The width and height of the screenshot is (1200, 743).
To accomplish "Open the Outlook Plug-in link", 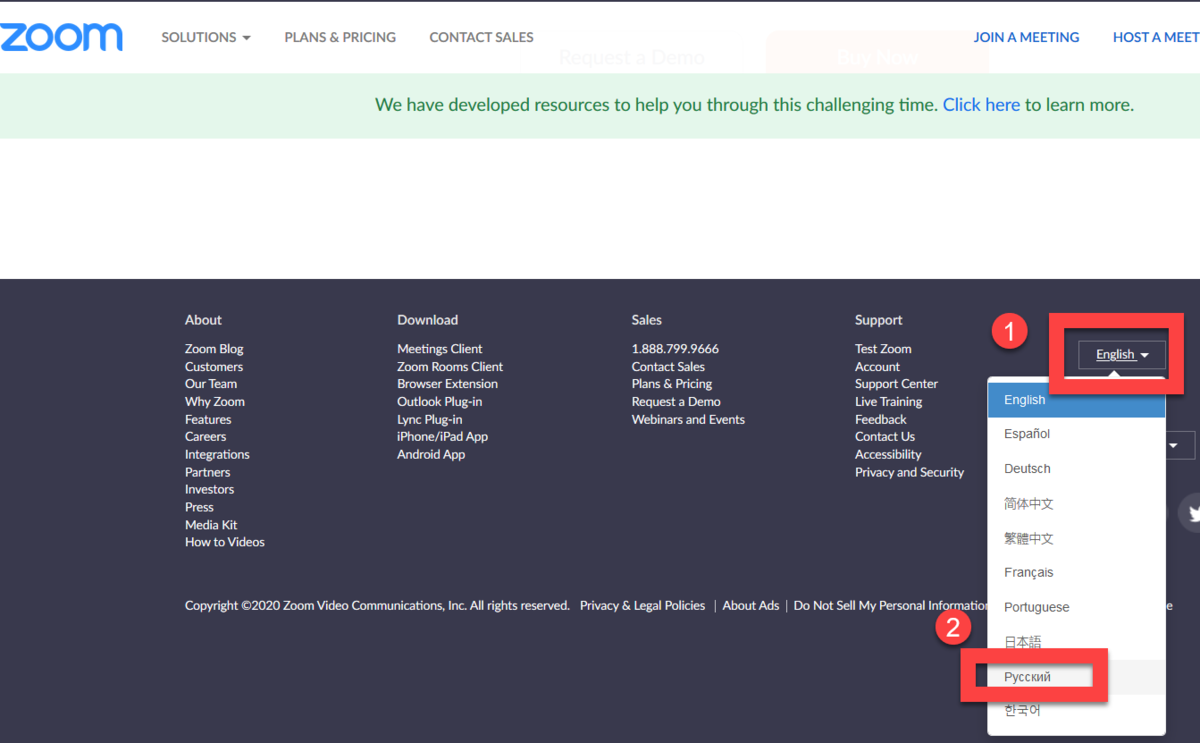I will (x=440, y=402).
